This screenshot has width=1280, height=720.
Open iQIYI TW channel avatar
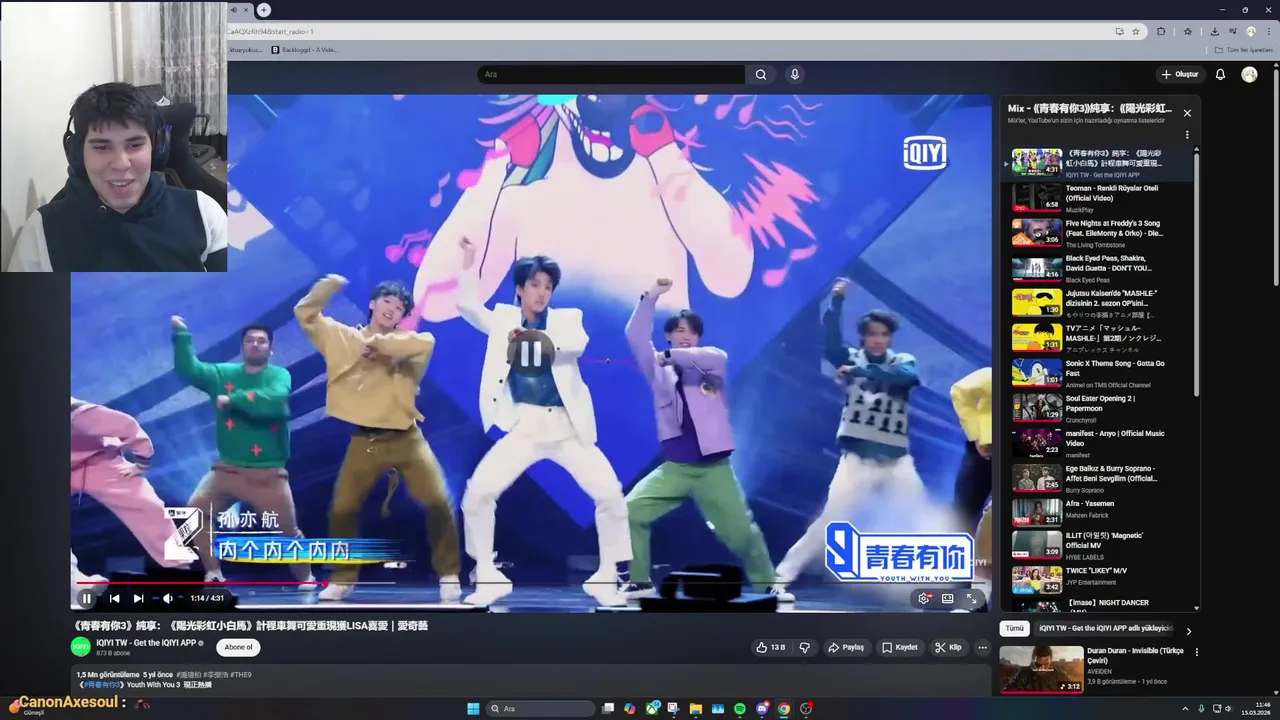(x=81, y=647)
